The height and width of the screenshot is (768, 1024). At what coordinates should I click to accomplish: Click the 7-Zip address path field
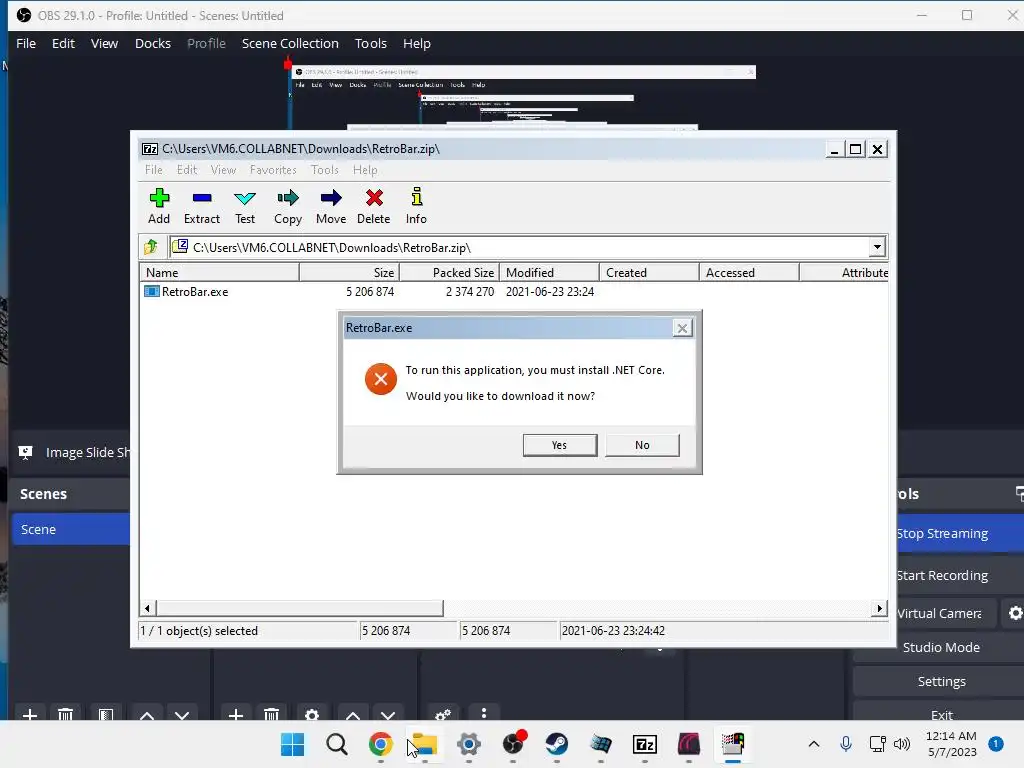point(519,247)
